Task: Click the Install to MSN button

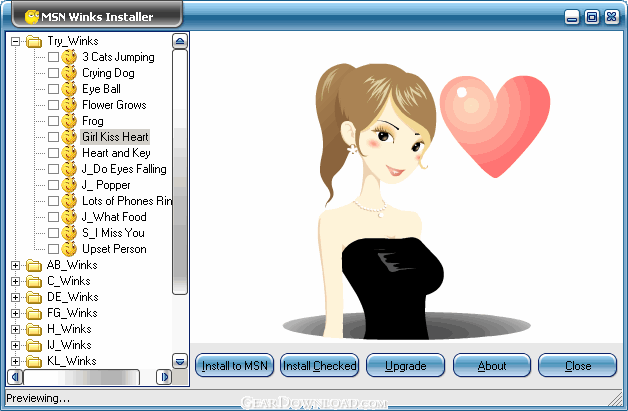Action: [234, 365]
